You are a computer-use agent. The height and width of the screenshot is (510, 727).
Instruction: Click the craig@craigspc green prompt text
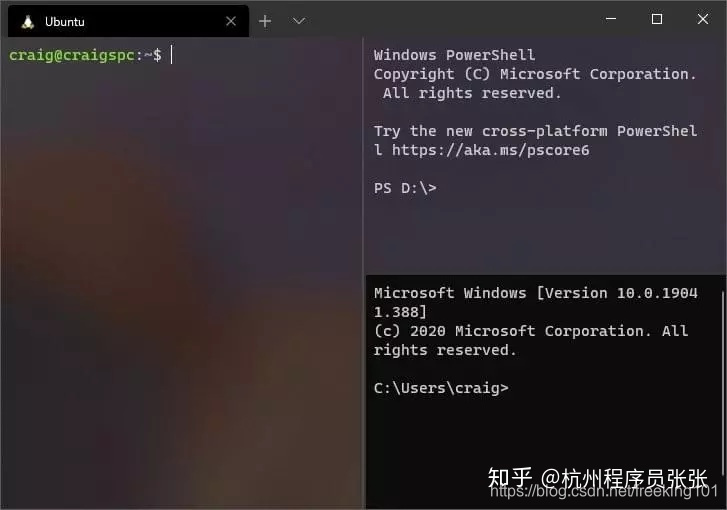(72, 55)
